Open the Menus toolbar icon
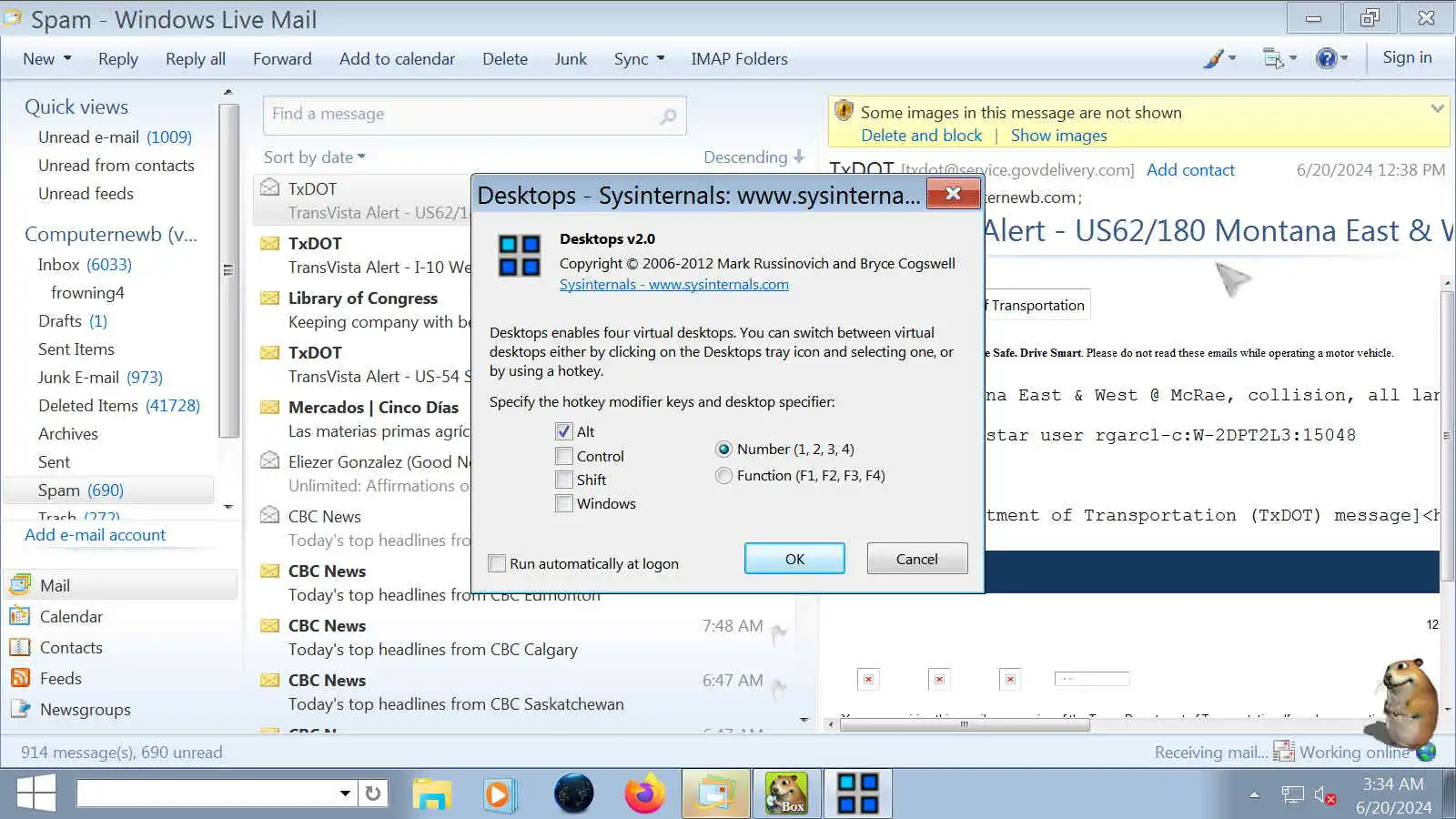 (x=1273, y=58)
